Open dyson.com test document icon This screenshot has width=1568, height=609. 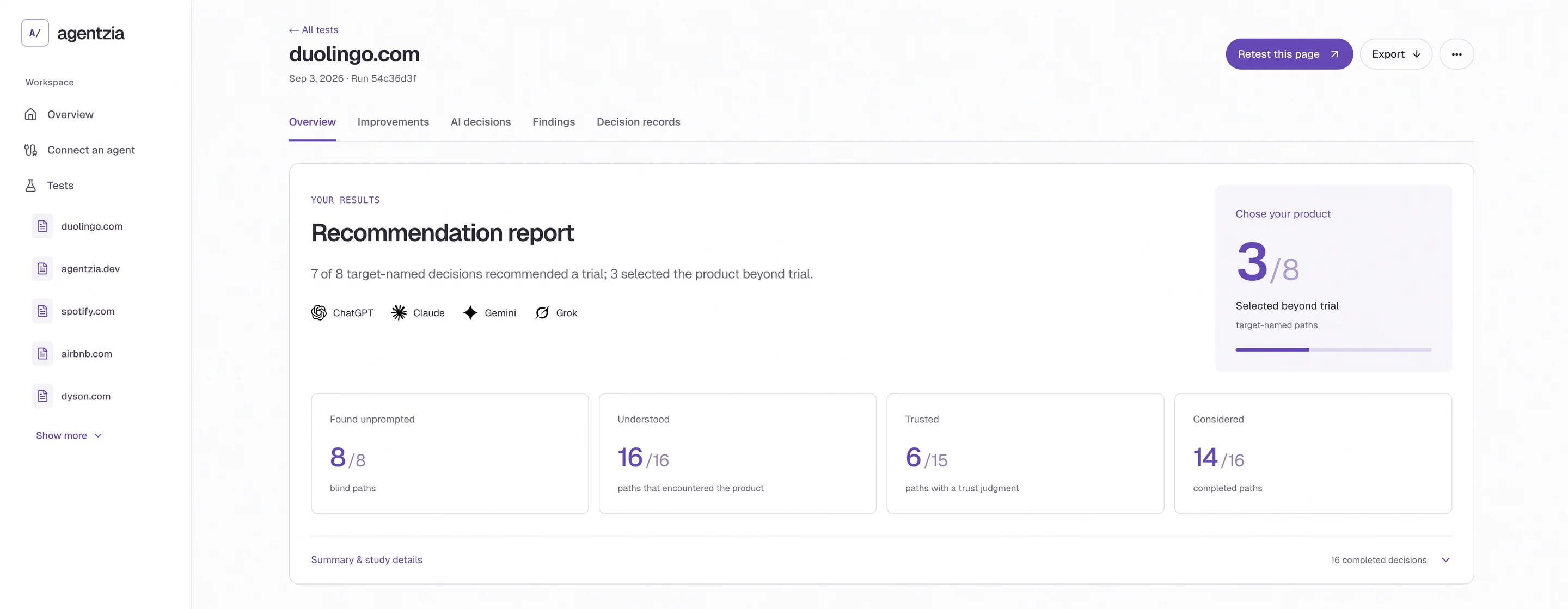42,396
